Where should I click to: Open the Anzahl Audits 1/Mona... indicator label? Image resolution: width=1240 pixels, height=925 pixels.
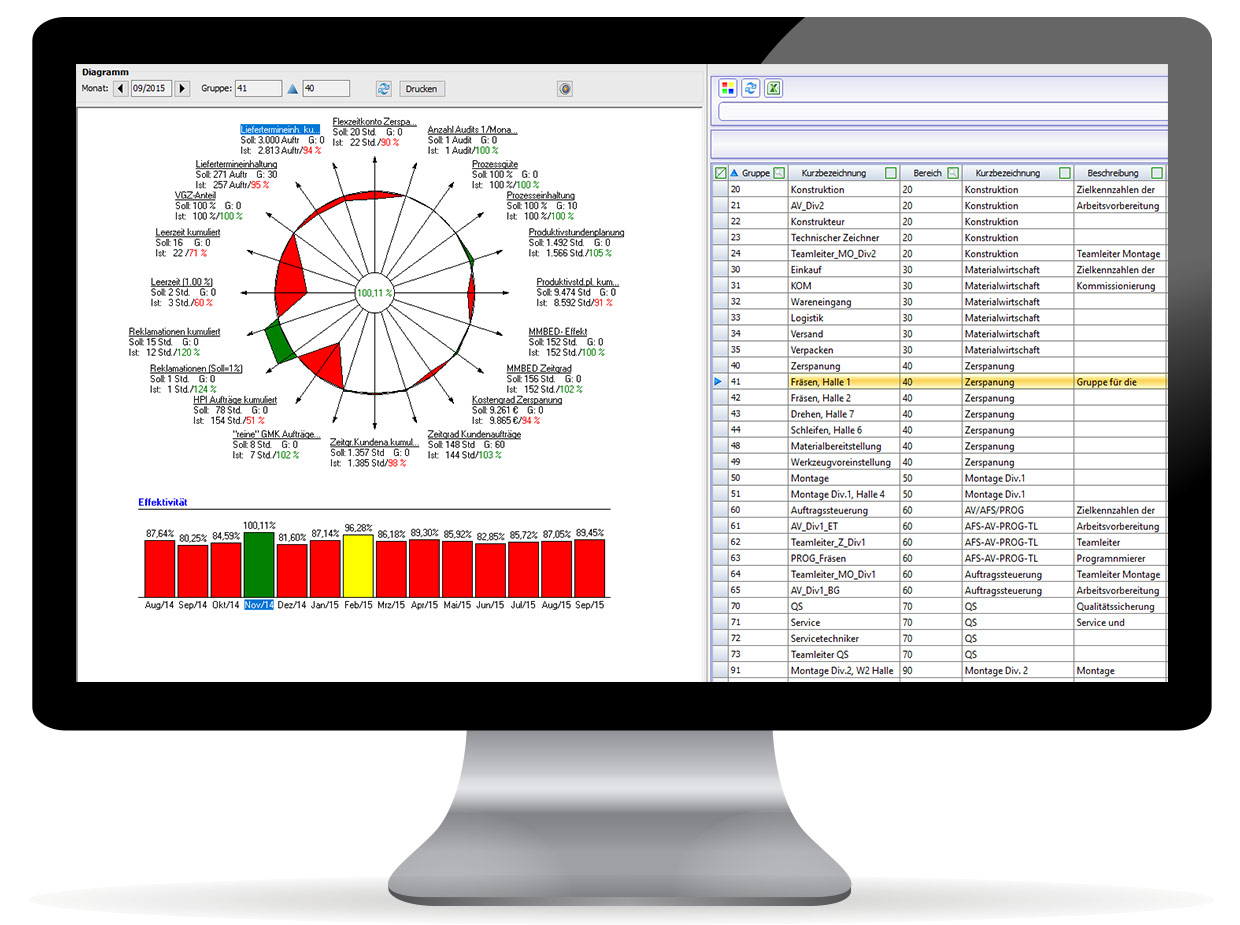pyautogui.click(x=471, y=130)
